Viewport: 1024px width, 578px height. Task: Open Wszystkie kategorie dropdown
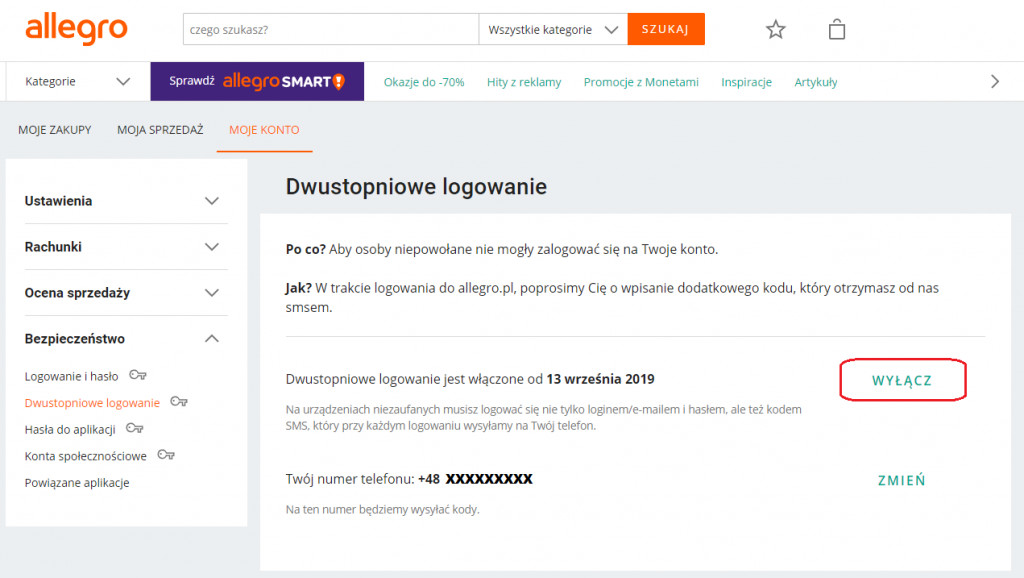coord(553,30)
